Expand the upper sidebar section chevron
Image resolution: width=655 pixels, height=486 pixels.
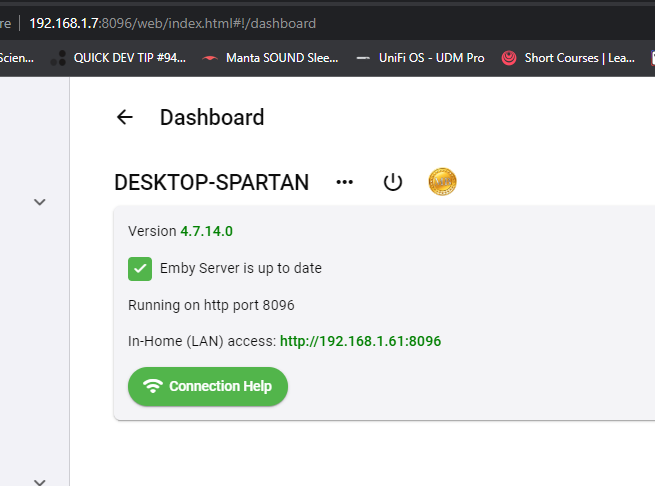point(40,202)
